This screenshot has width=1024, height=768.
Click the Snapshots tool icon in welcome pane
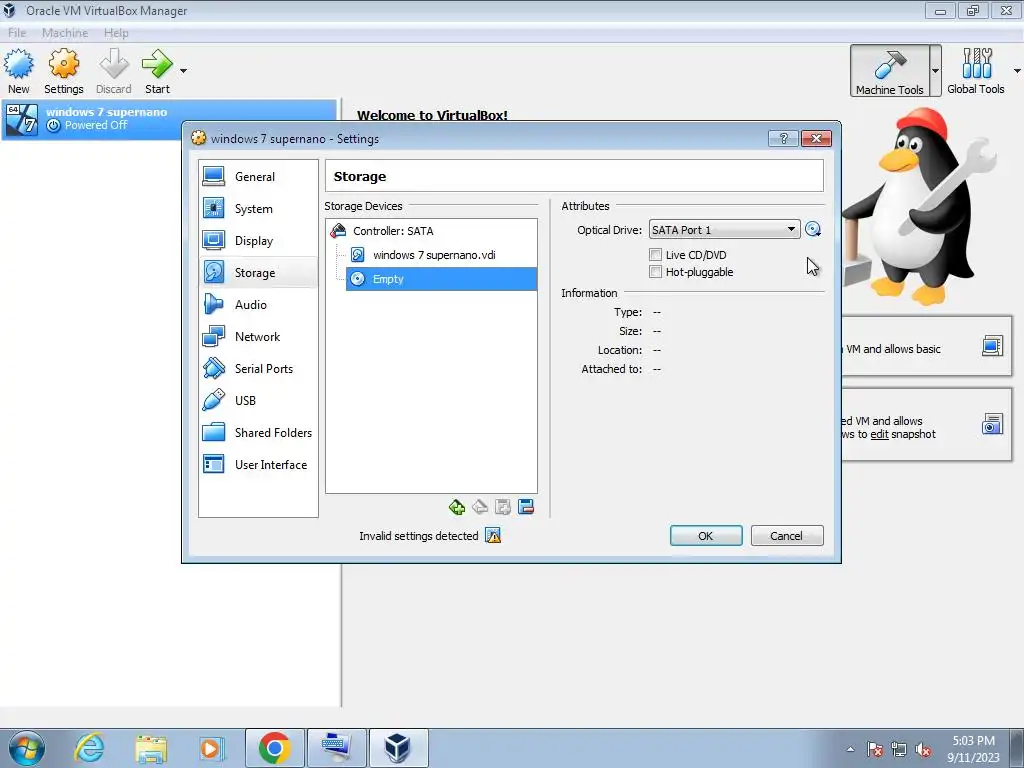[x=992, y=424]
